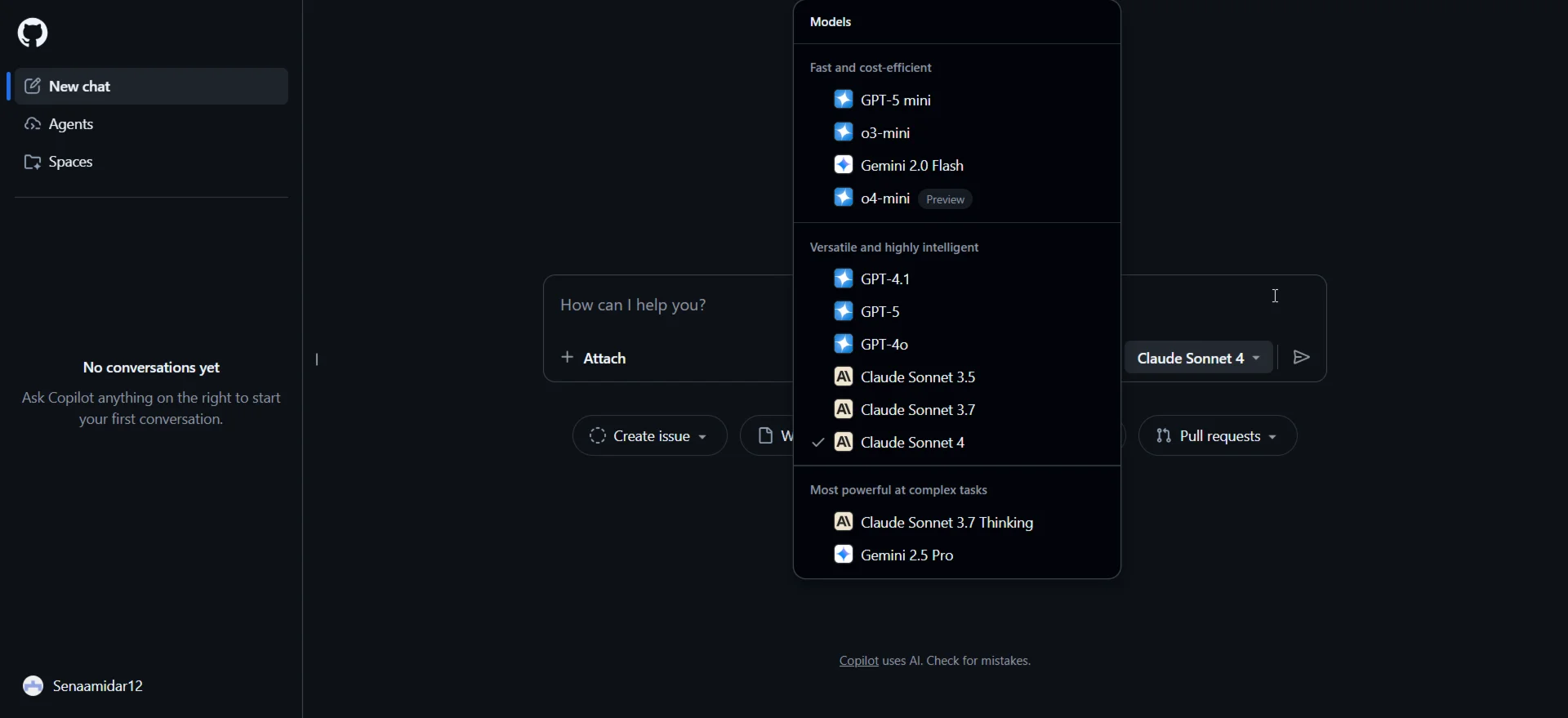Pick the o4-mini model
Screen dimensions: 1568x718
(x=957, y=198)
